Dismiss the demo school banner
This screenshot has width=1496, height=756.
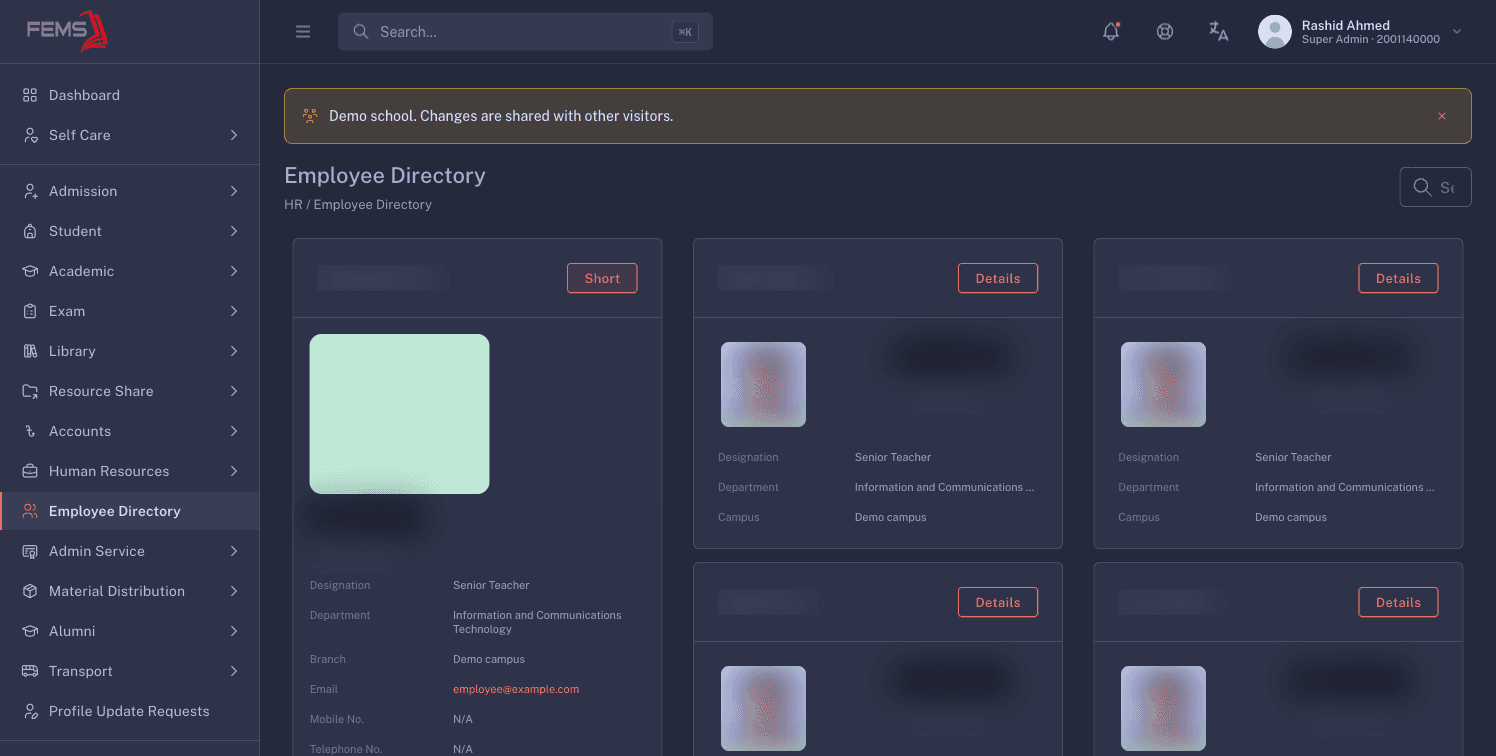1442,116
